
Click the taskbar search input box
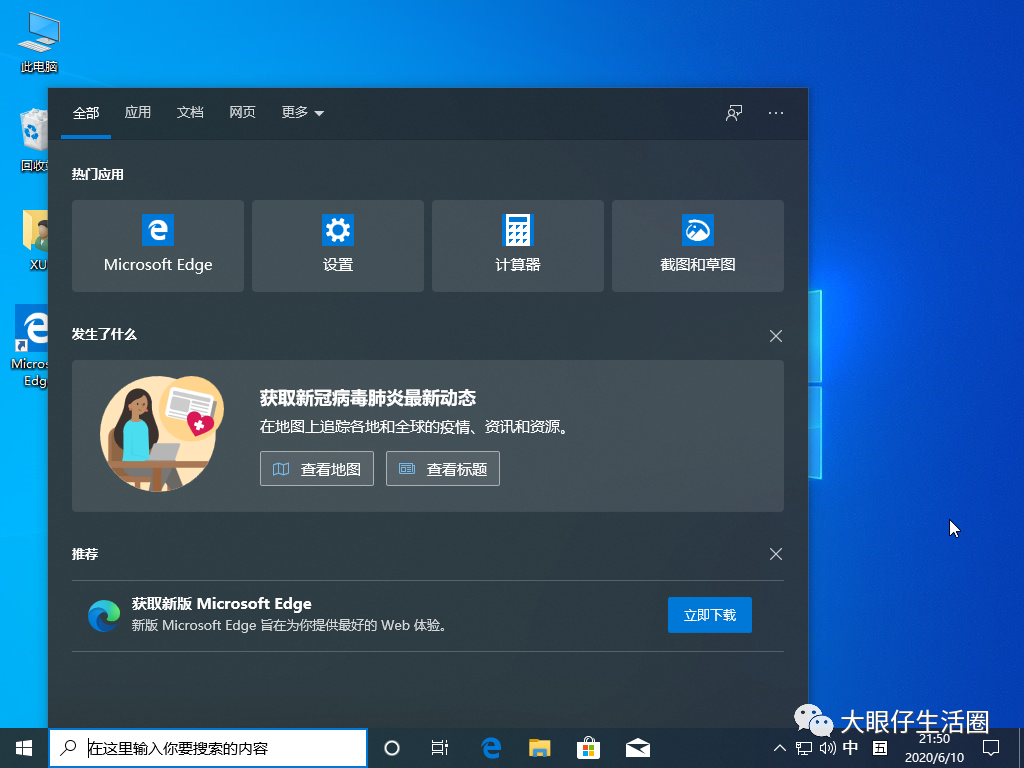click(208, 748)
